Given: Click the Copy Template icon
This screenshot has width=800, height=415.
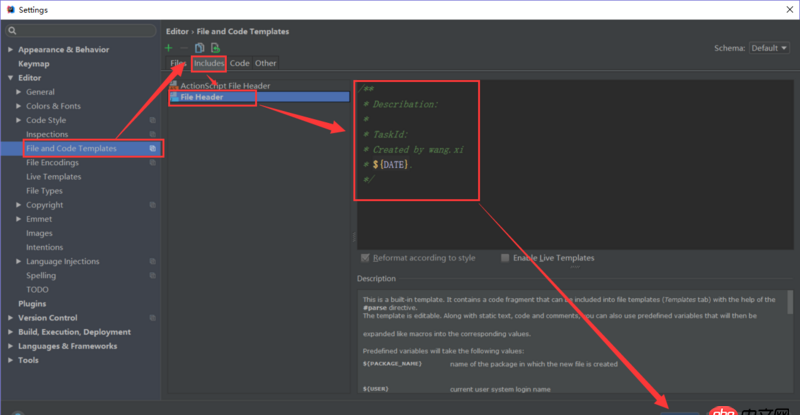Looking at the screenshot, I should 200,48.
